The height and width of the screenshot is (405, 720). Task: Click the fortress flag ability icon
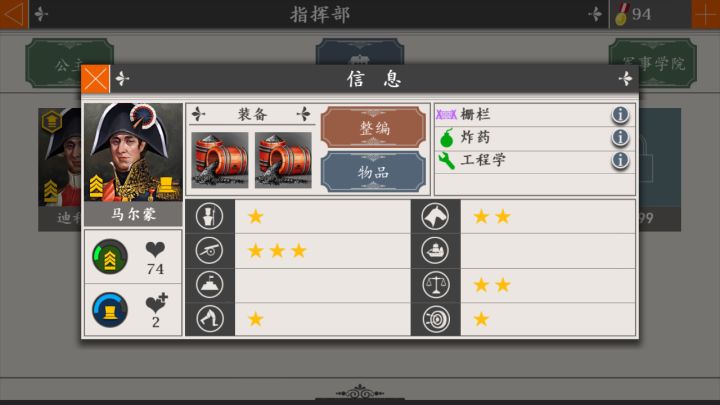209,285
